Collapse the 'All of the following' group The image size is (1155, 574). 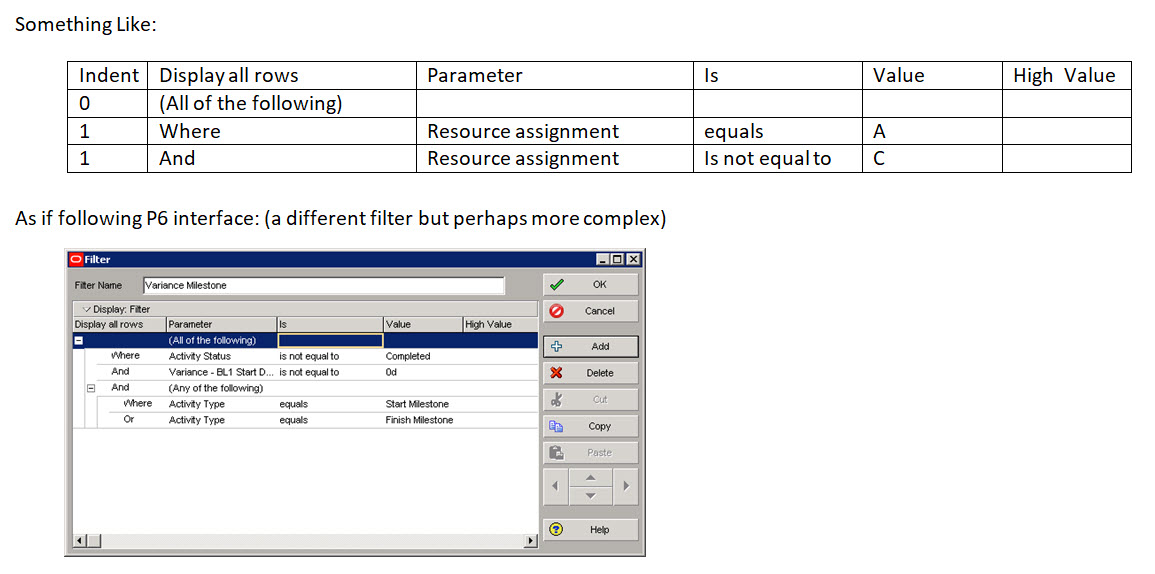[x=79, y=340]
